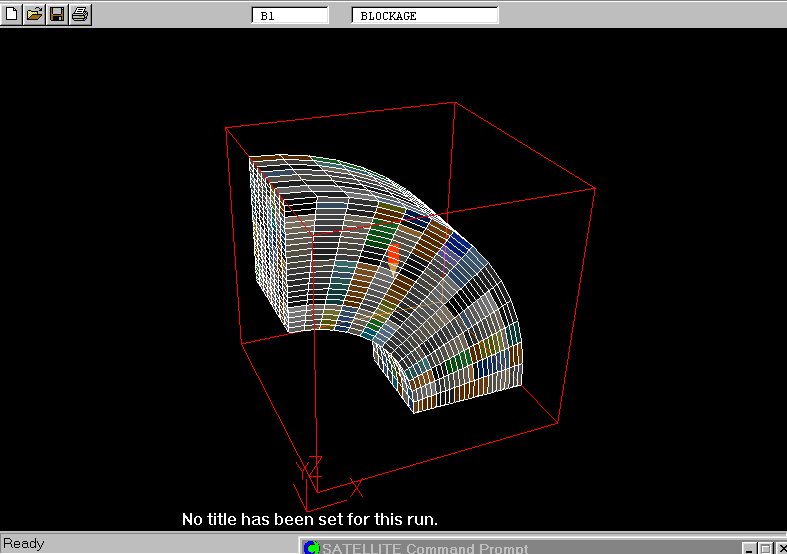Click the Ready status bar text

tap(24, 544)
